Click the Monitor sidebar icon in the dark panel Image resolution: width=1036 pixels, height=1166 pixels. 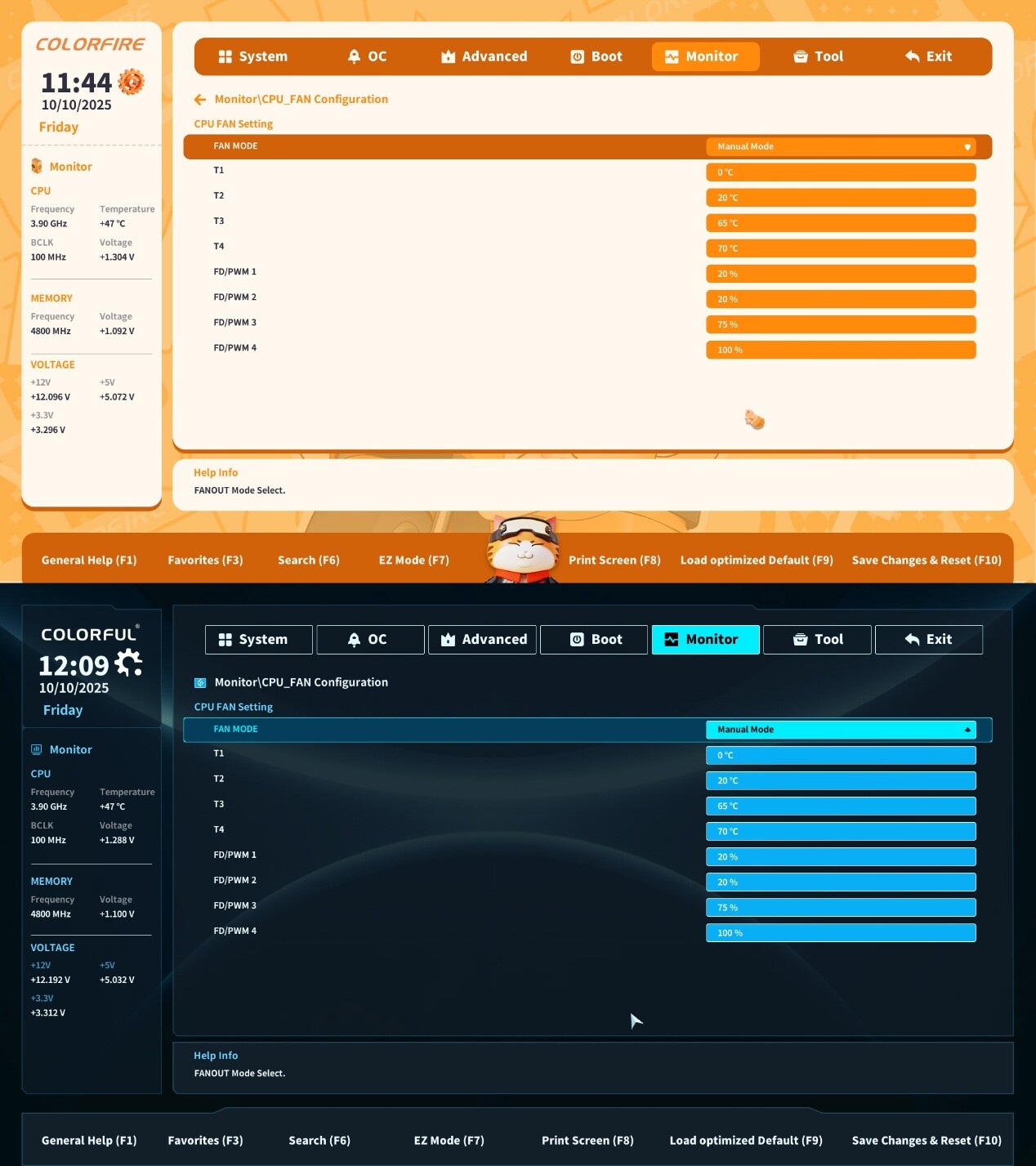point(37,750)
